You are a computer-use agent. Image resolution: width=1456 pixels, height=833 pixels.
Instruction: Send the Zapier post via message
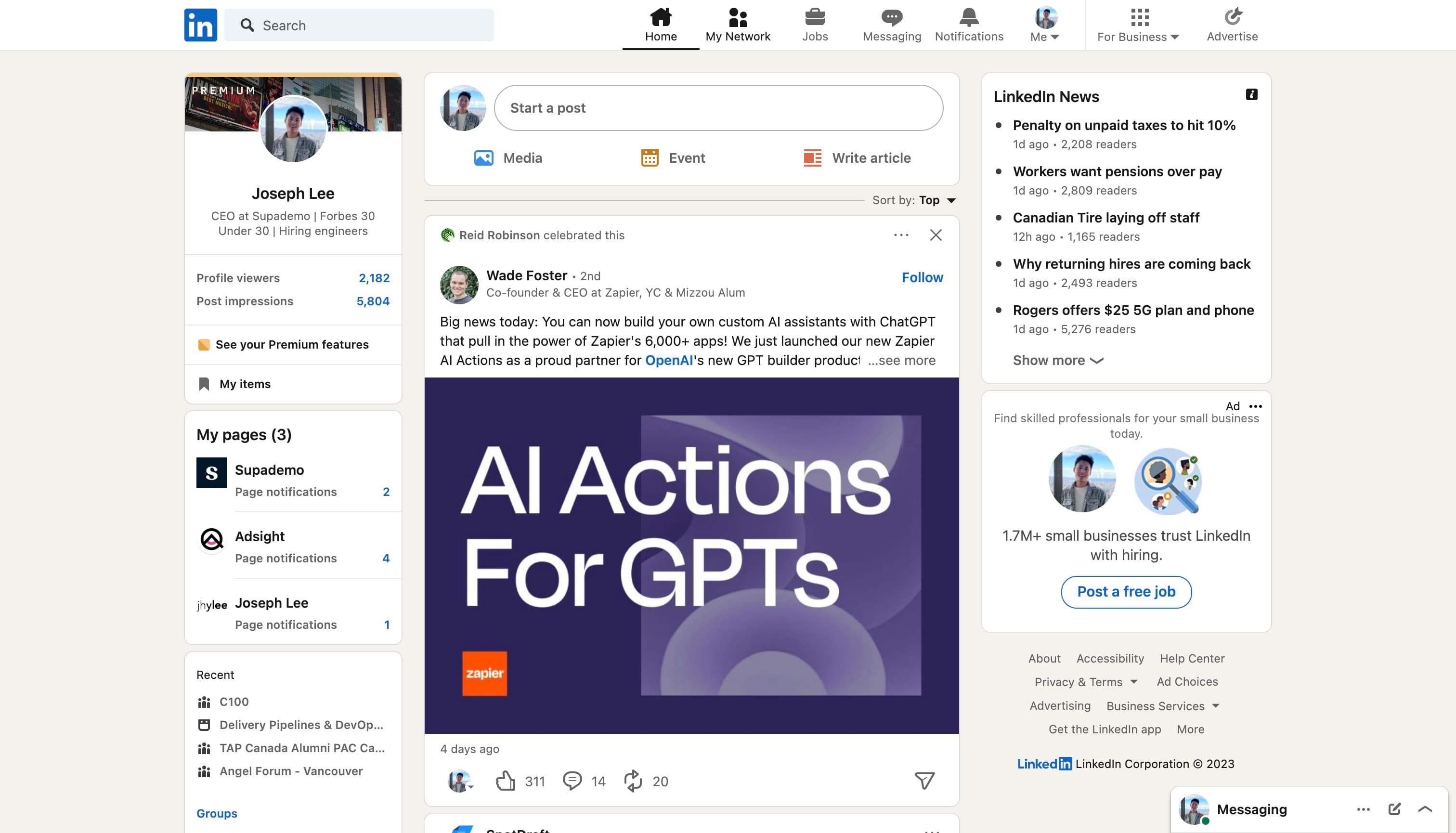pos(924,781)
